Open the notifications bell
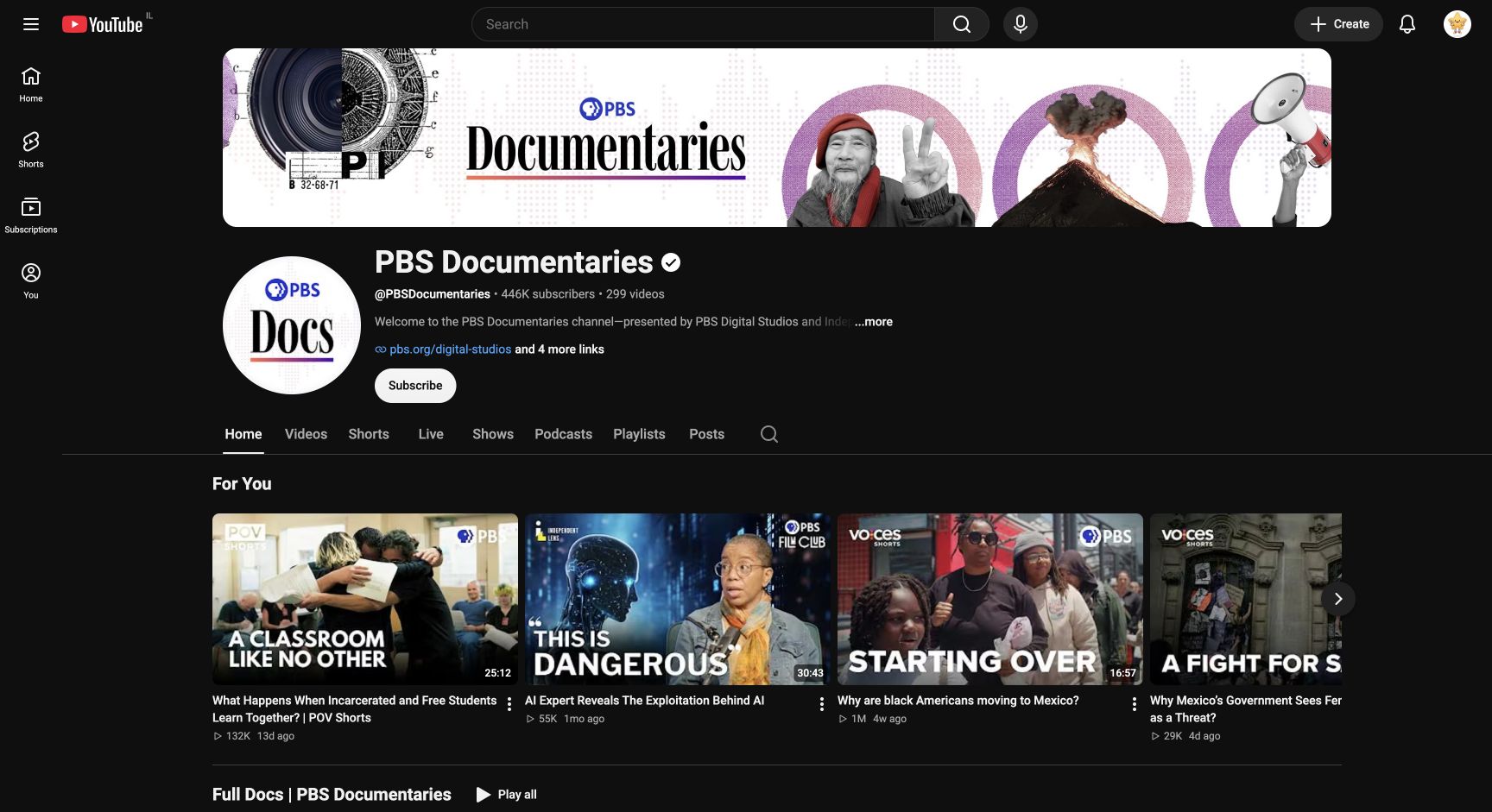Image resolution: width=1492 pixels, height=812 pixels. 1407,24
